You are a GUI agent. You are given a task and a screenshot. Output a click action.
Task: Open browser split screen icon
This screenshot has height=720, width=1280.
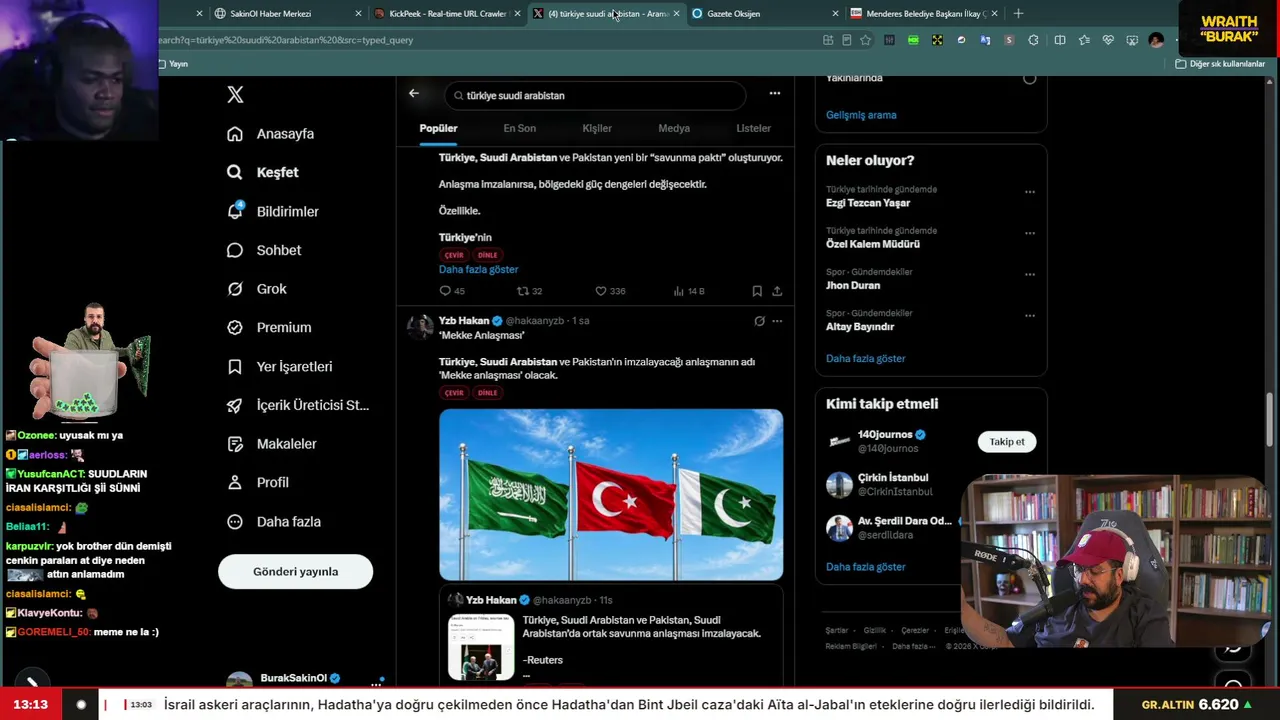(1060, 40)
